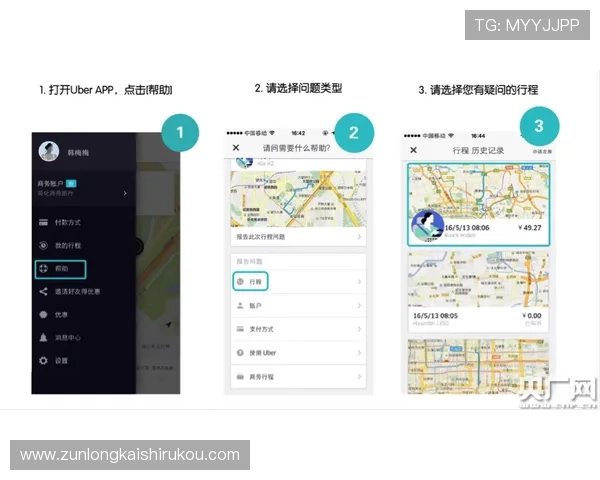The height and width of the screenshot is (480, 600).
Task: Select 付款方式 in the side menu
Action: pyautogui.click(x=68, y=222)
